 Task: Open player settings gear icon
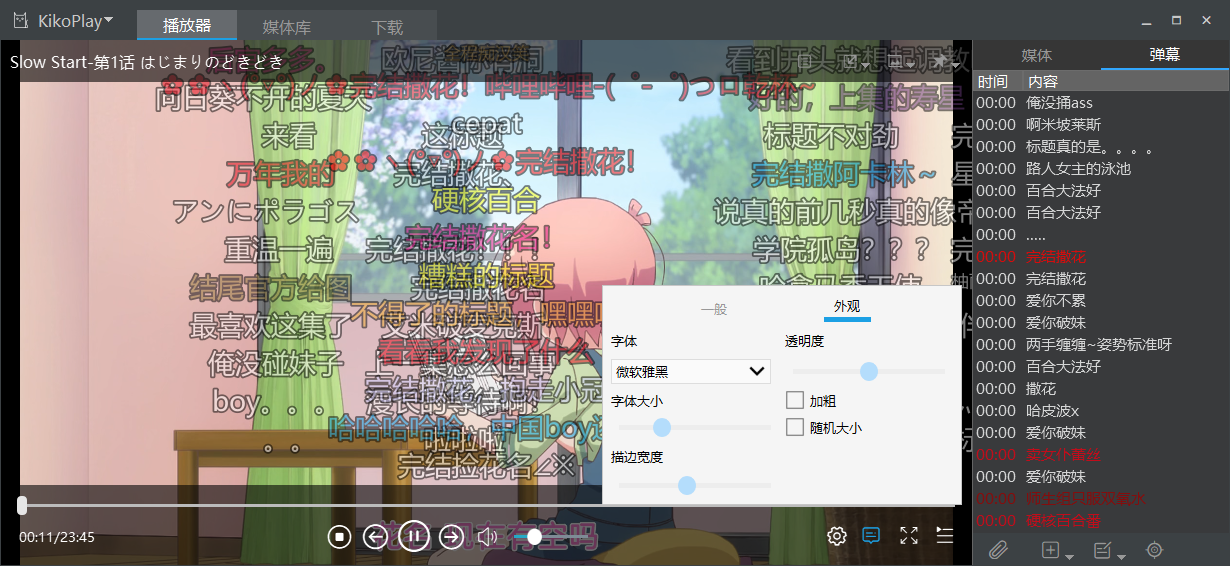(x=837, y=536)
